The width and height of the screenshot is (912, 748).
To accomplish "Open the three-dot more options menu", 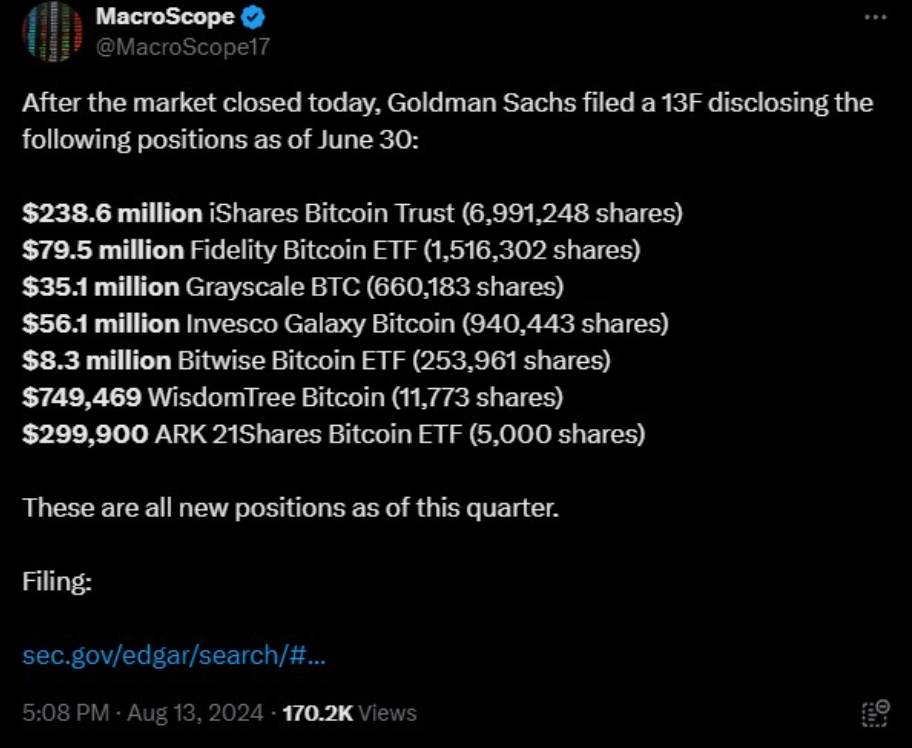I will (x=875, y=17).
